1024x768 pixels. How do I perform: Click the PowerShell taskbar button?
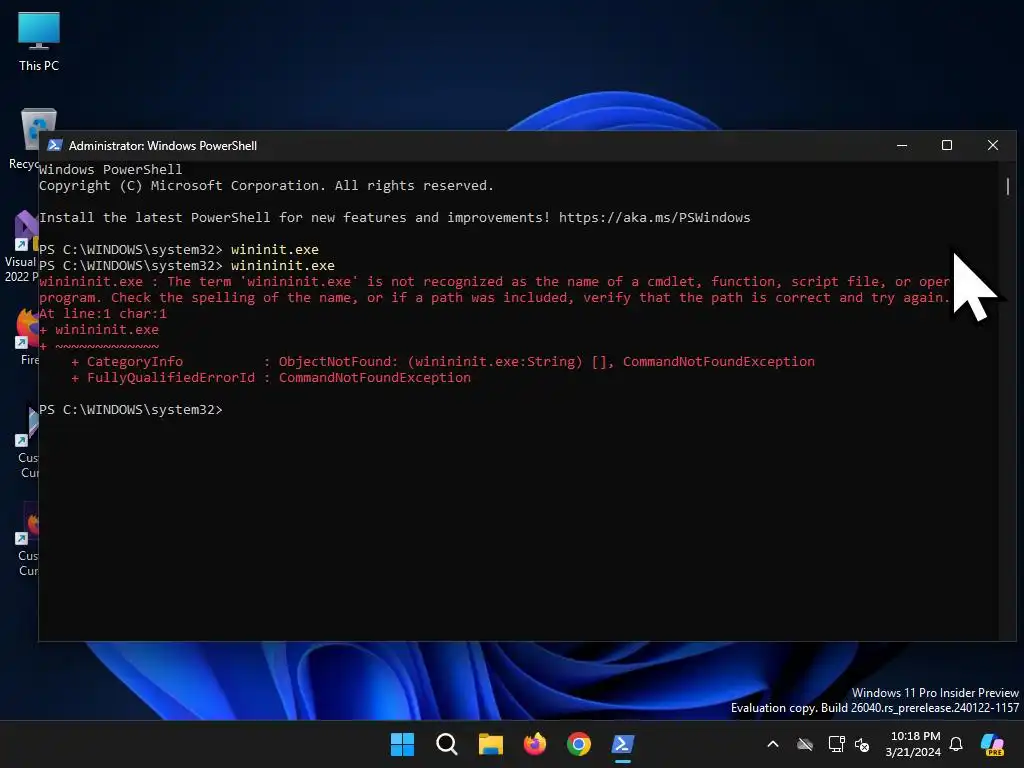click(622, 744)
